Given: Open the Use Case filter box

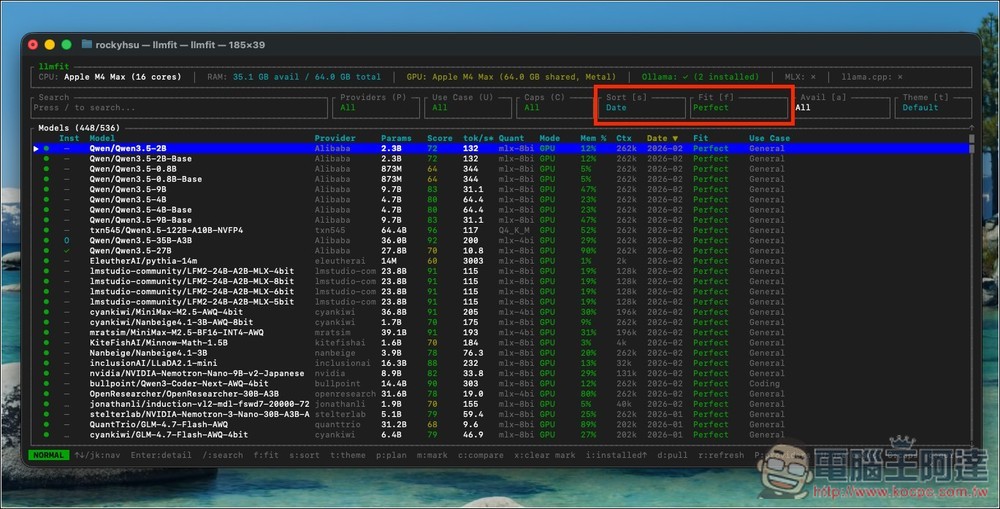Looking at the screenshot, I should point(470,107).
